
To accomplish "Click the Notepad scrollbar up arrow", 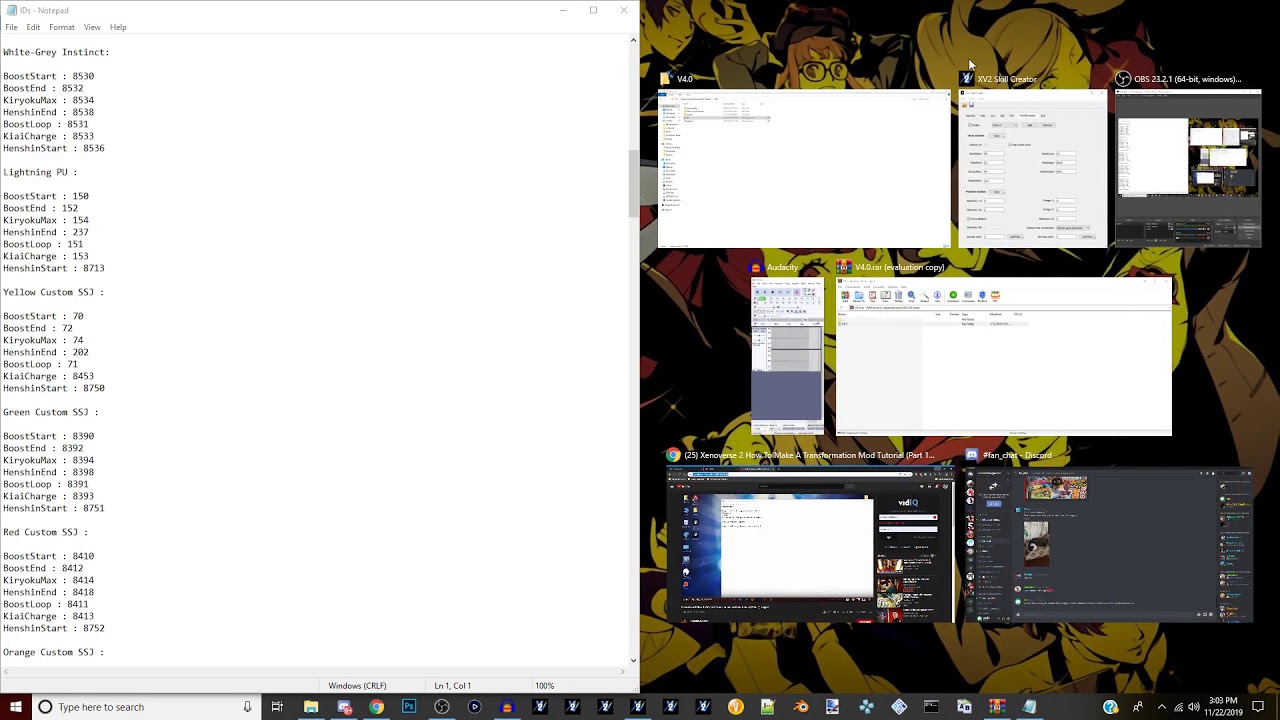I will (x=633, y=40).
